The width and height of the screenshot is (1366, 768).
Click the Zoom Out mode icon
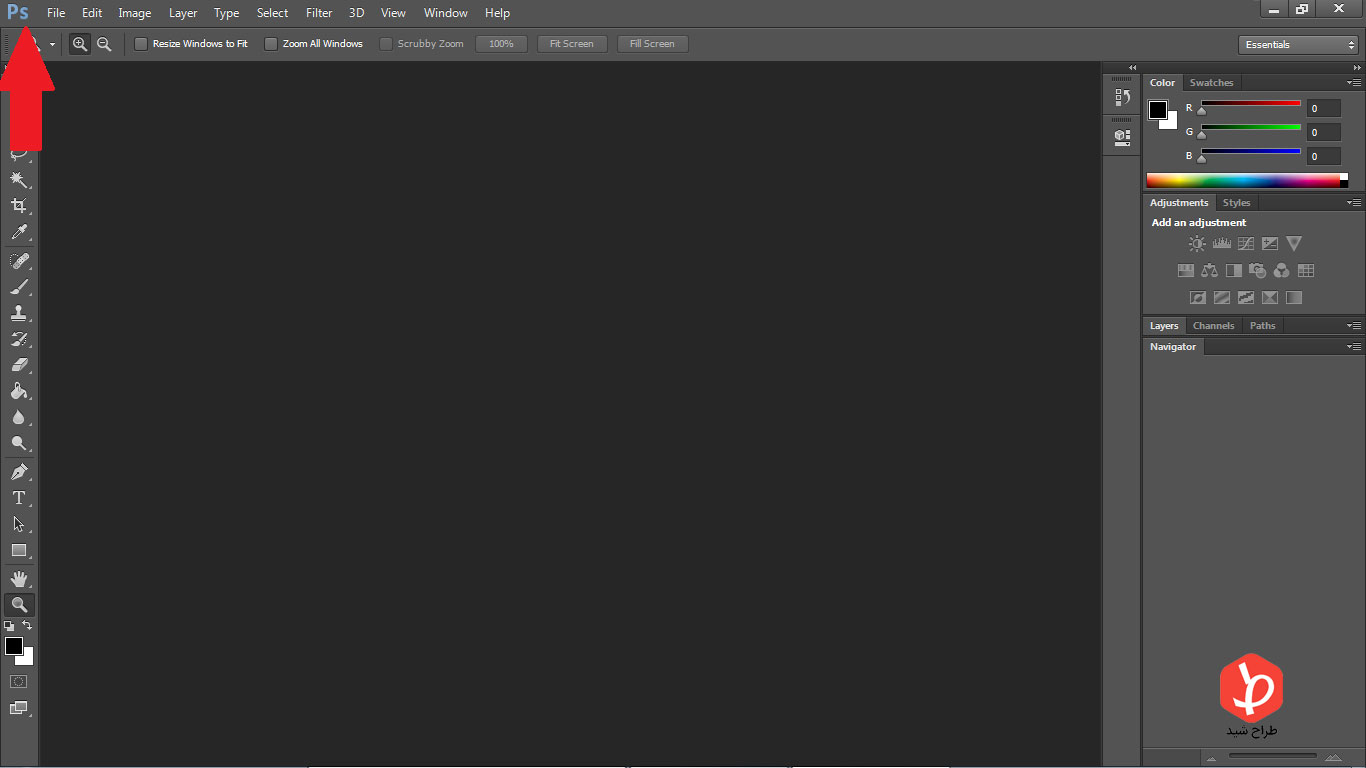104,44
